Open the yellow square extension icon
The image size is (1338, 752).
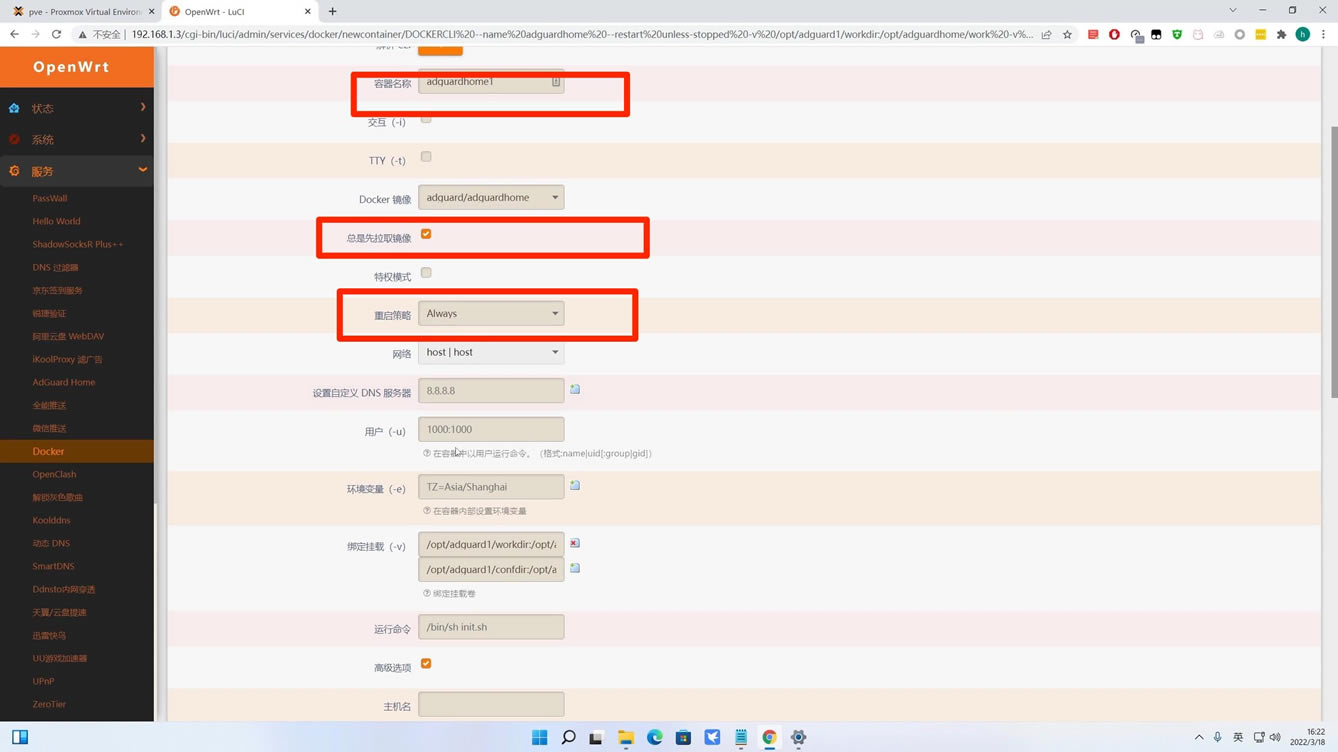(1260, 34)
